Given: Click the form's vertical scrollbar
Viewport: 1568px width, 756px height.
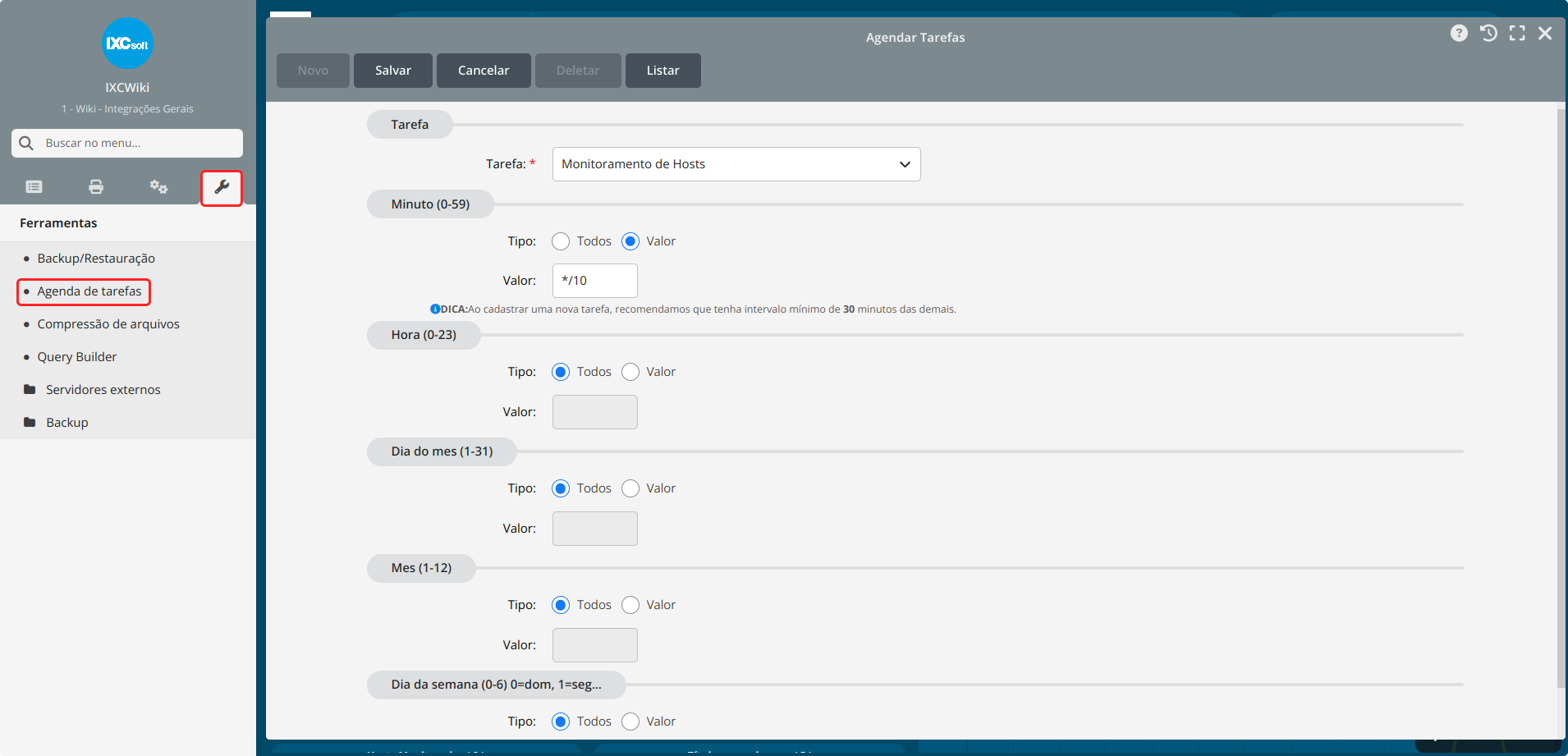Looking at the screenshot, I should click(x=1561, y=398).
